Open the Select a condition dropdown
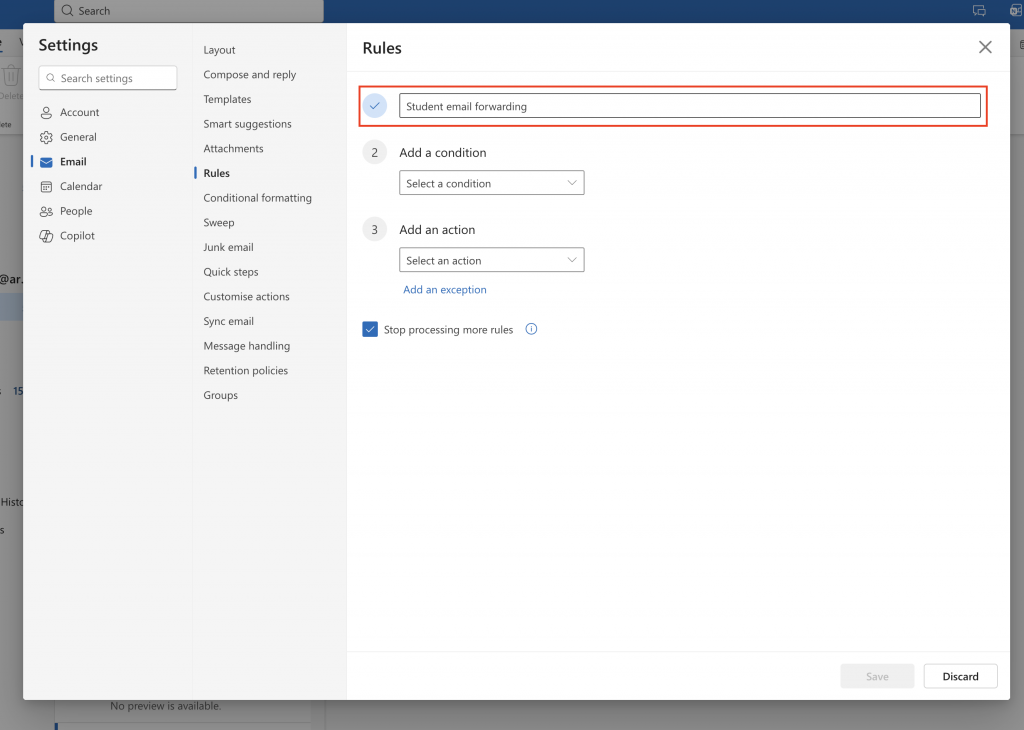The width and height of the screenshot is (1024, 730). pos(491,182)
